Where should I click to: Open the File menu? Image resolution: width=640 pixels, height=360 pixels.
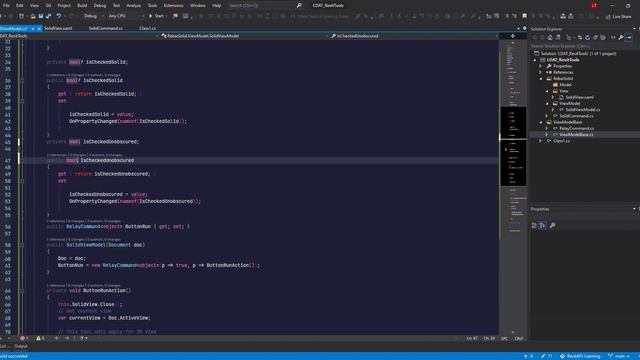coord(6,6)
